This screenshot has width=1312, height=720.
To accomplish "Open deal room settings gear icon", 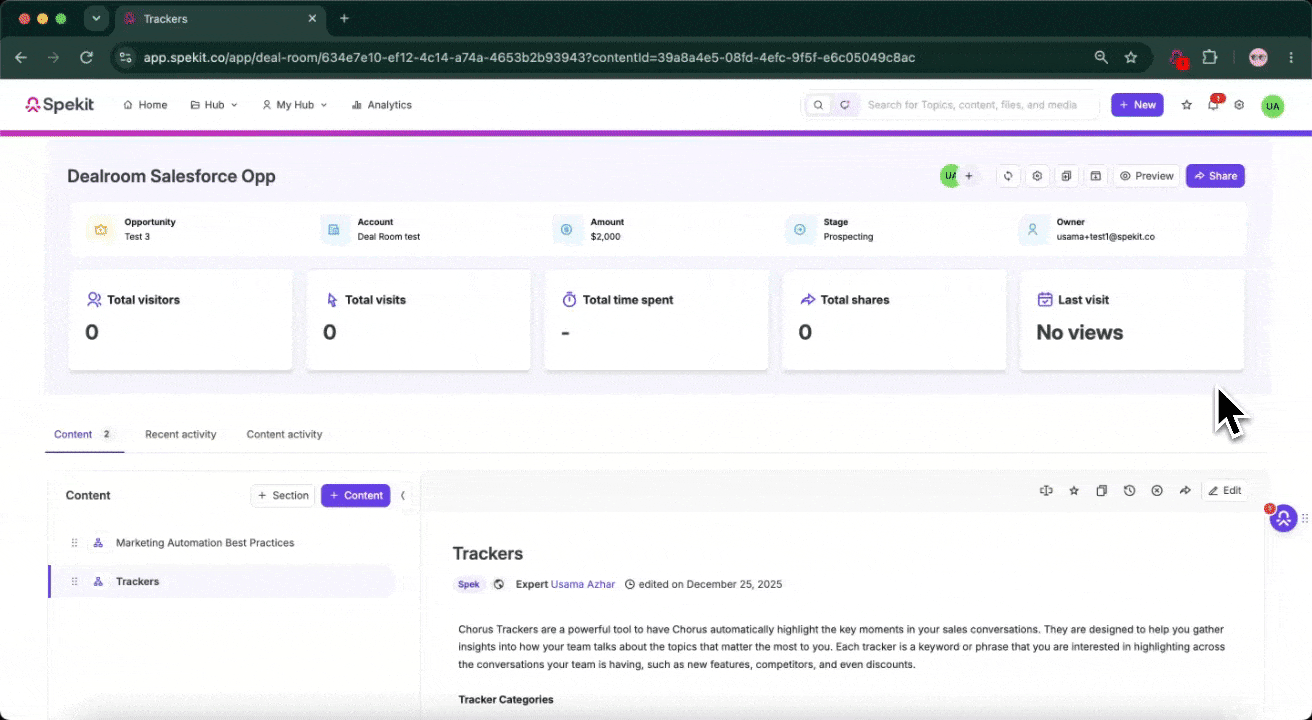I will (x=1038, y=176).
